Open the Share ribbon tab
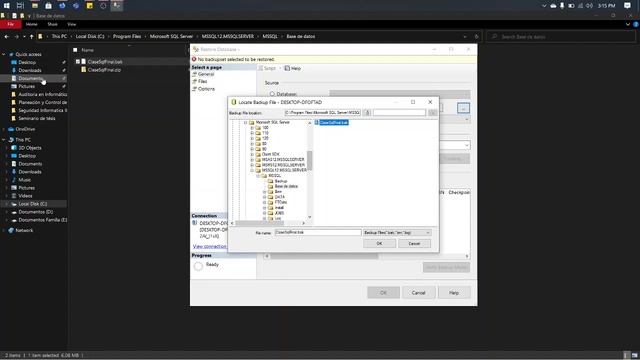 click(x=52, y=24)
